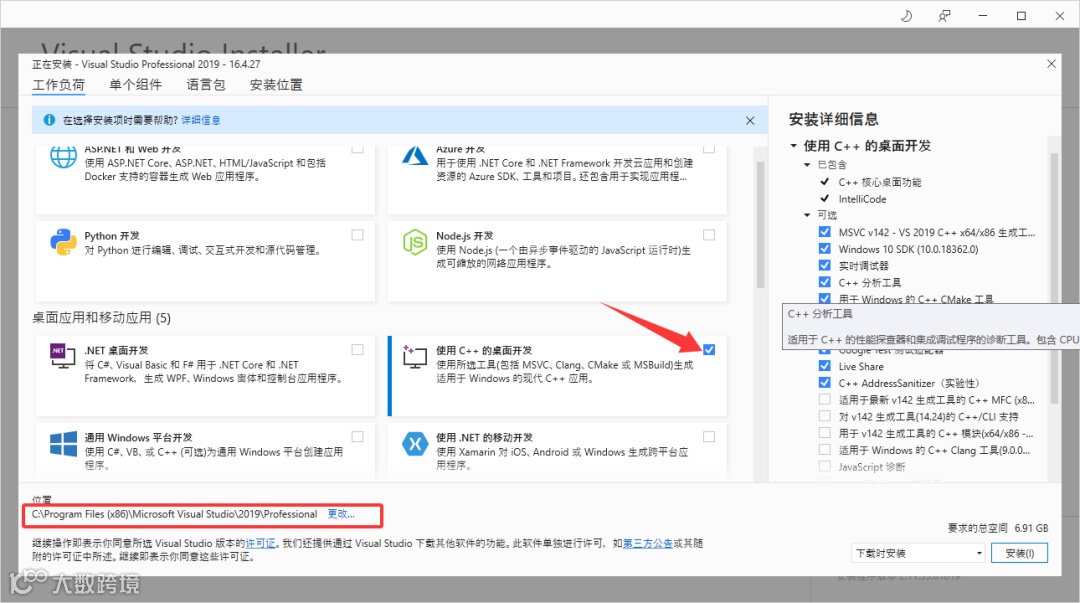This screenshot has height=603, width=1080.
Task: Check C++ modules for v142 build tools
Action: (x=824, y=433)
